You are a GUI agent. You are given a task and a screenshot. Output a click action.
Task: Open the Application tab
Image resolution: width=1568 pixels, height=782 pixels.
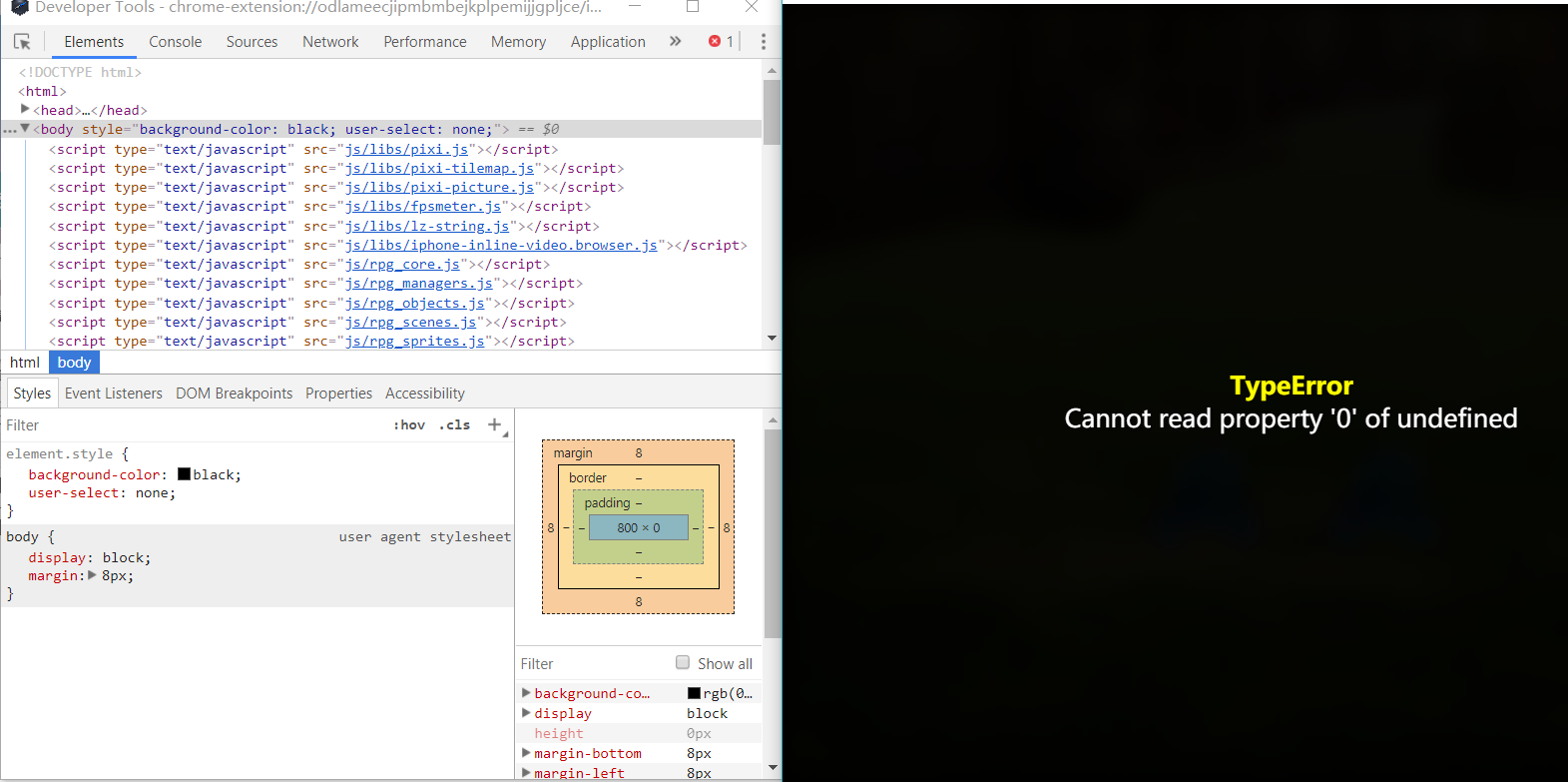click(608, 41)
